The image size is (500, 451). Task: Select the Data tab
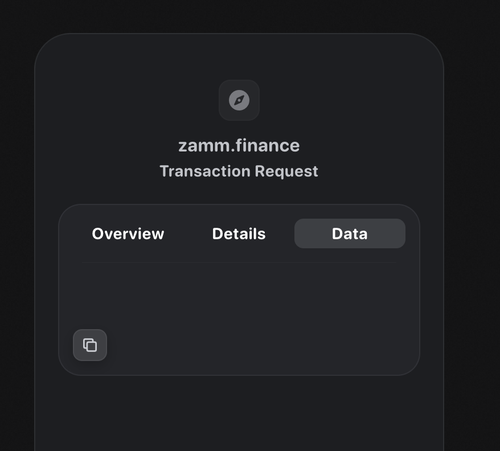[x=350, y=234]
